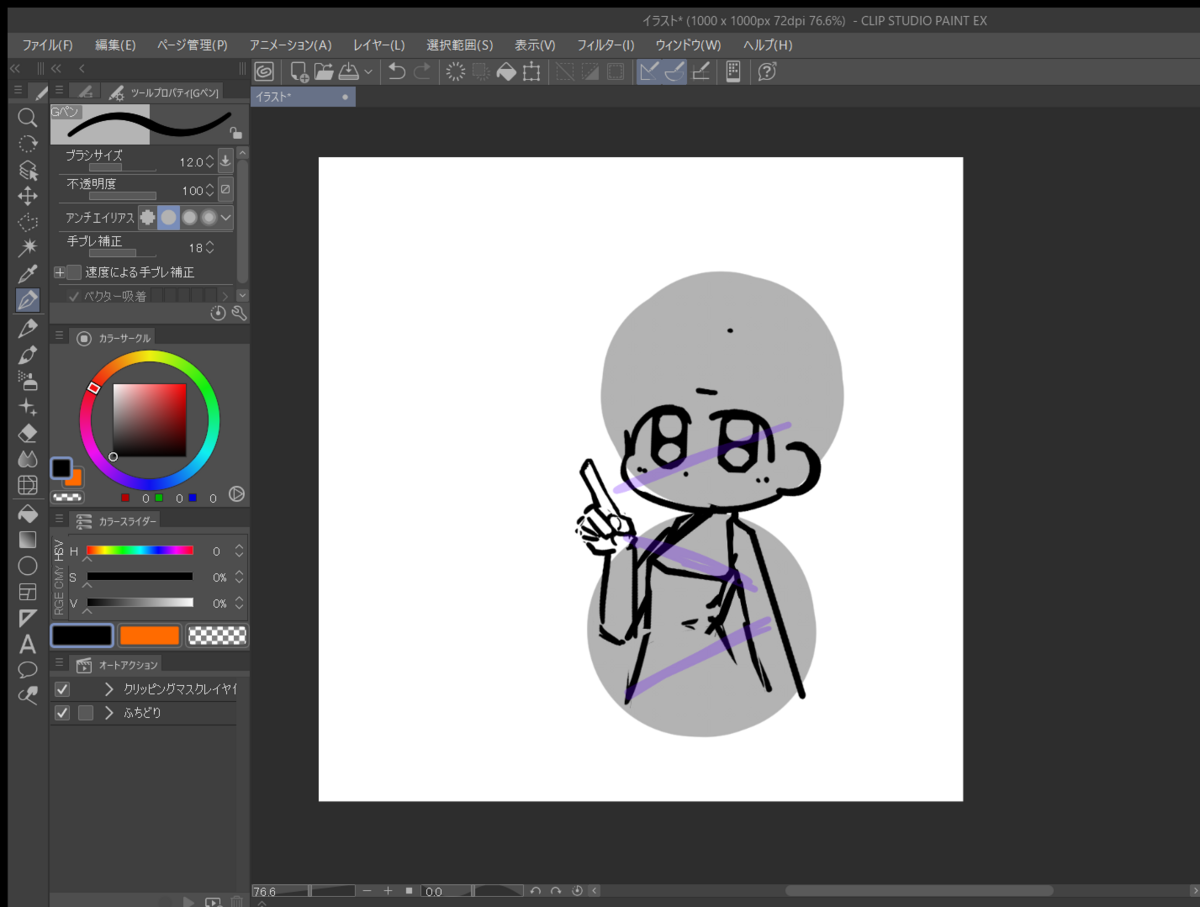Open CLIP STUDIO support help icon
Screen dimensions: 1200x907
click(767, 71)
